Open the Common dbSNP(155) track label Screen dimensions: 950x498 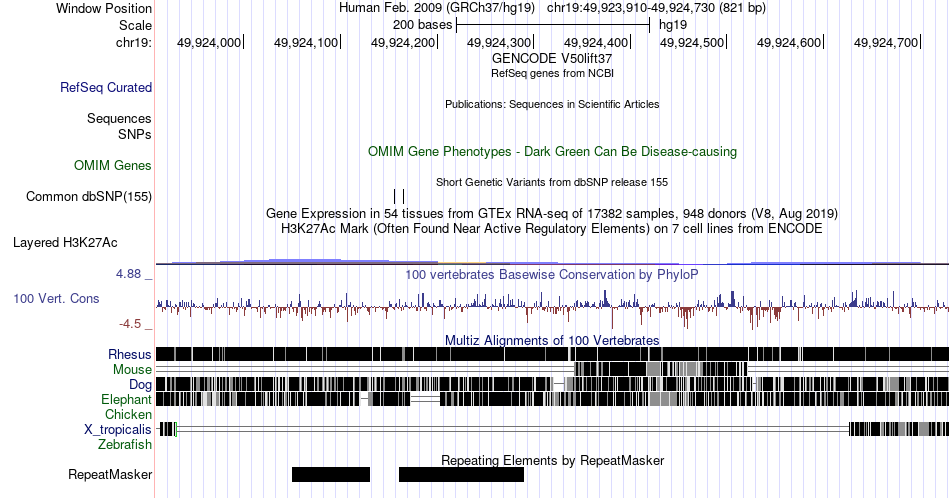(x=89, y=196)
